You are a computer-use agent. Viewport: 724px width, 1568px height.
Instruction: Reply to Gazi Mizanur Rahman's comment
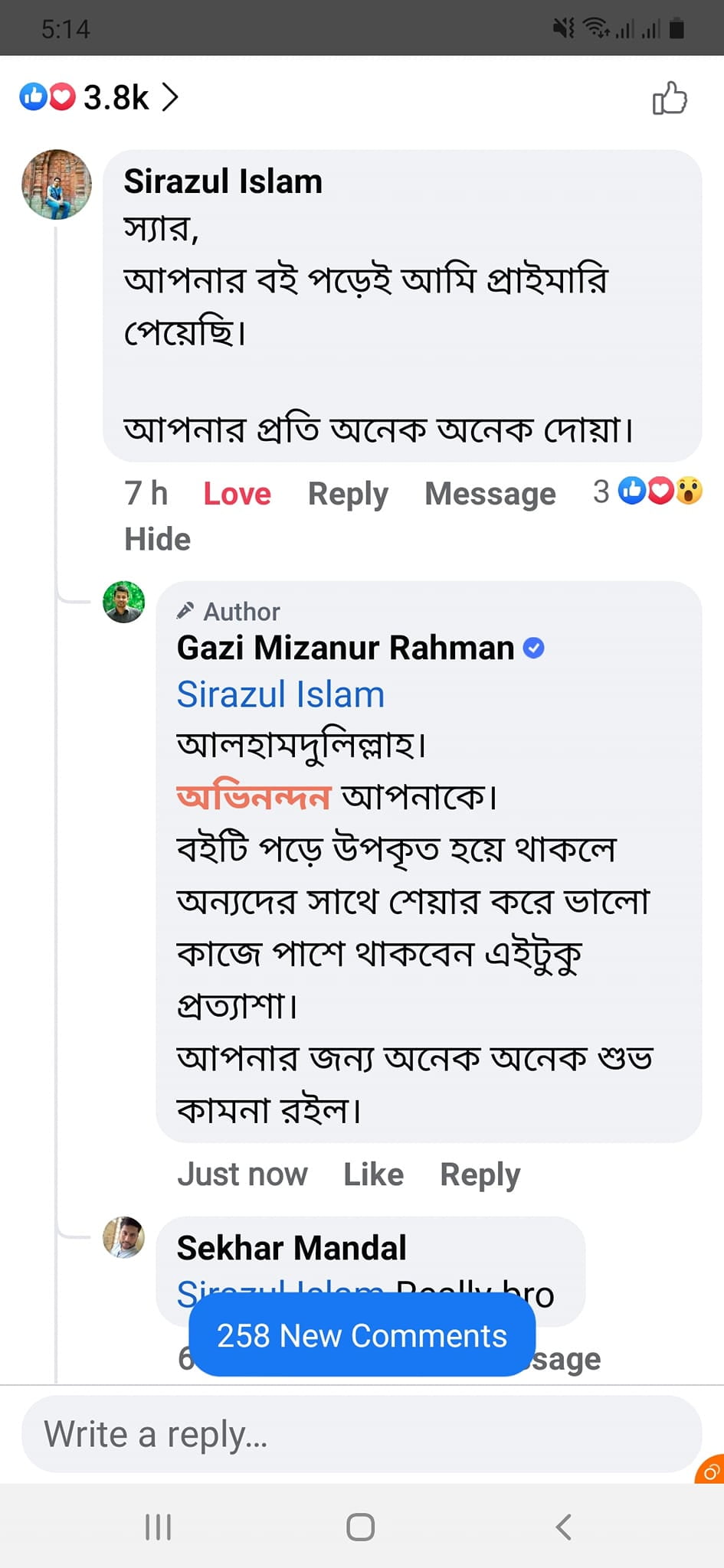[x=480, y=1174]
